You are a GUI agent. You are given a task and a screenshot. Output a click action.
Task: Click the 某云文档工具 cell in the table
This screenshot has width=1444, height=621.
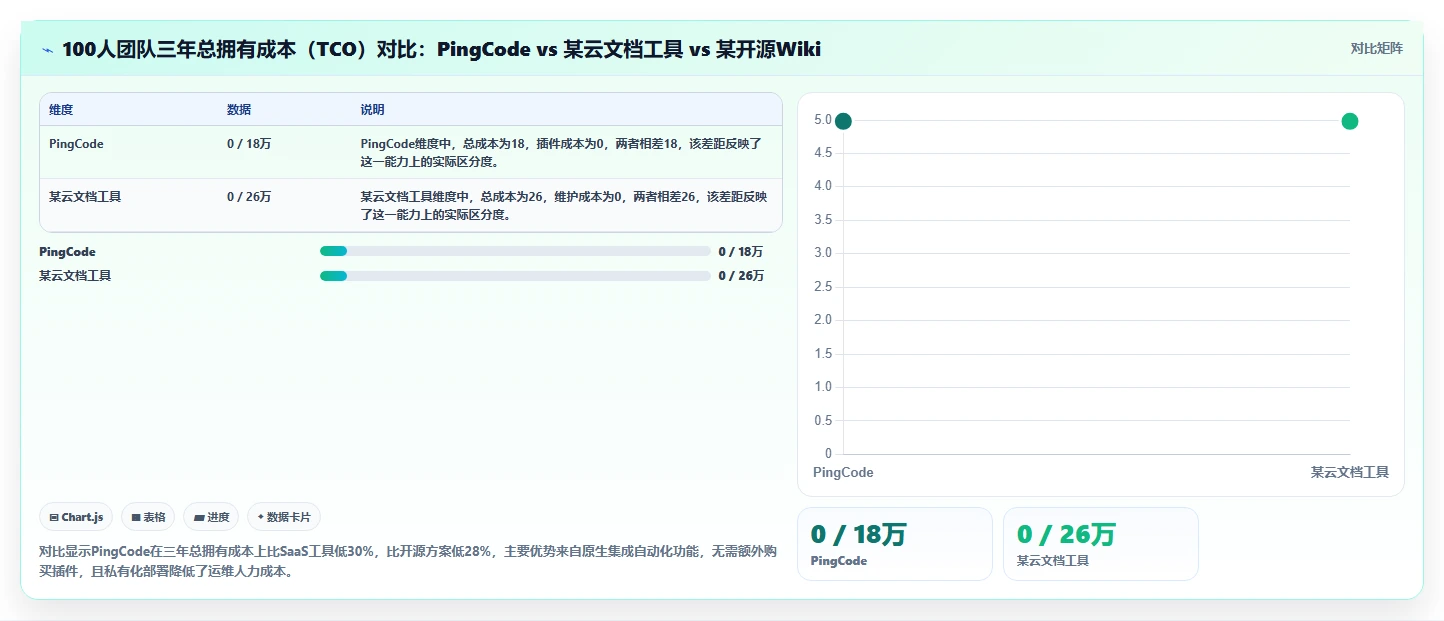tap(85, 197)
